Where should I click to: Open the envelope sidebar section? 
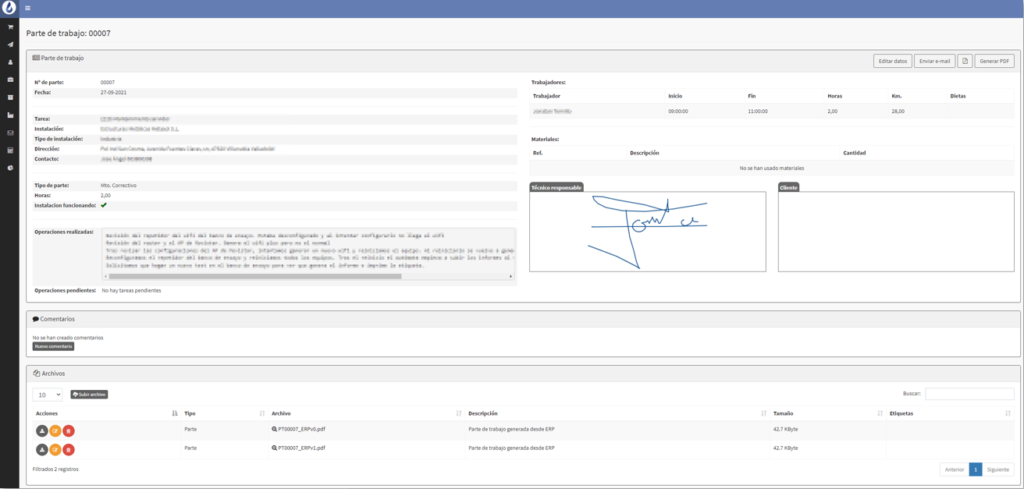(x=10, y=132)
